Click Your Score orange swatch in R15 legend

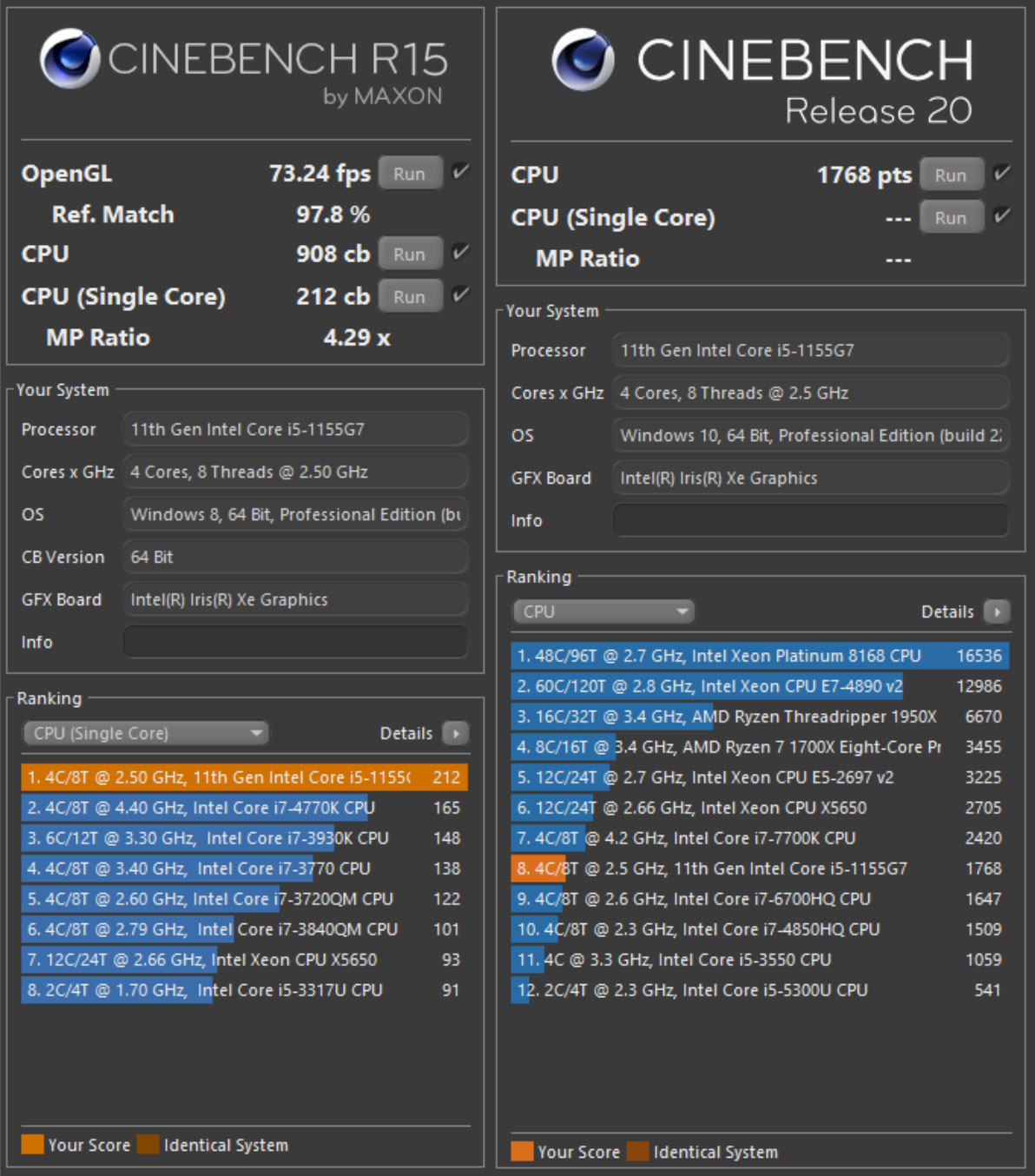[x=32, y=1144]
